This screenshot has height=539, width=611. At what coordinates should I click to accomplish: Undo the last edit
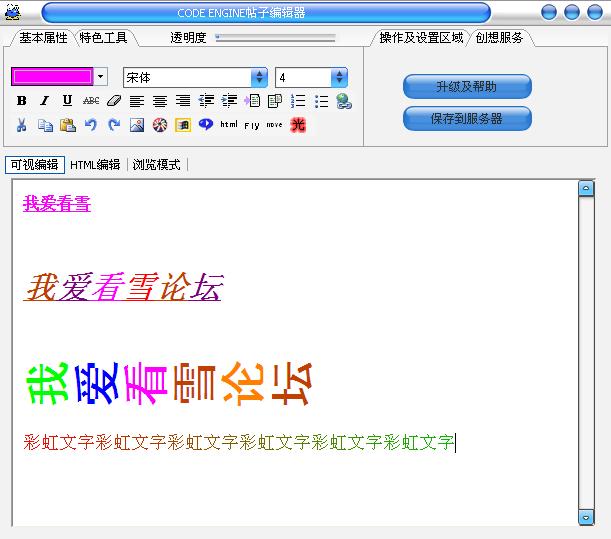click(90, 125)
